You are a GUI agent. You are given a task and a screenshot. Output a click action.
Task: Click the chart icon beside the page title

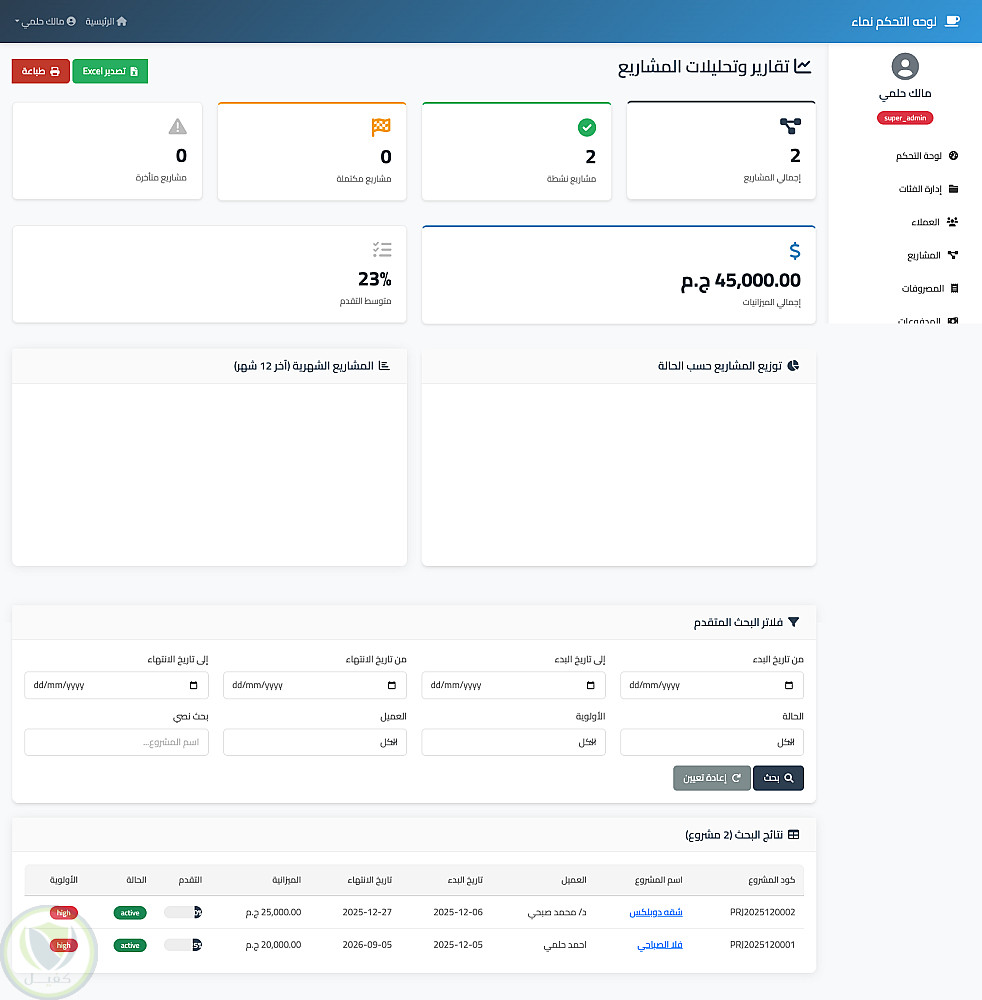(x=803, y=66)
